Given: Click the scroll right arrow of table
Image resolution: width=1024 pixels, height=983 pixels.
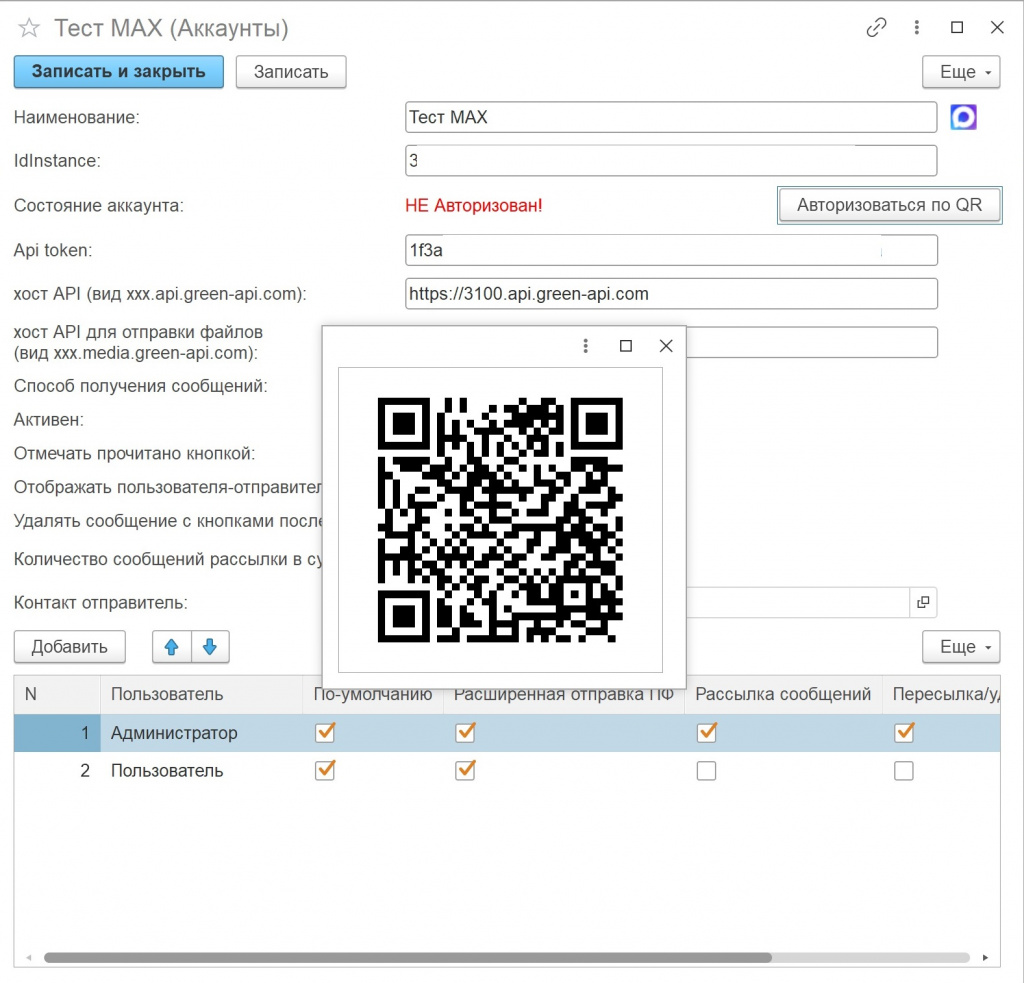Looking at the screenshot, I should coord(985,958).
